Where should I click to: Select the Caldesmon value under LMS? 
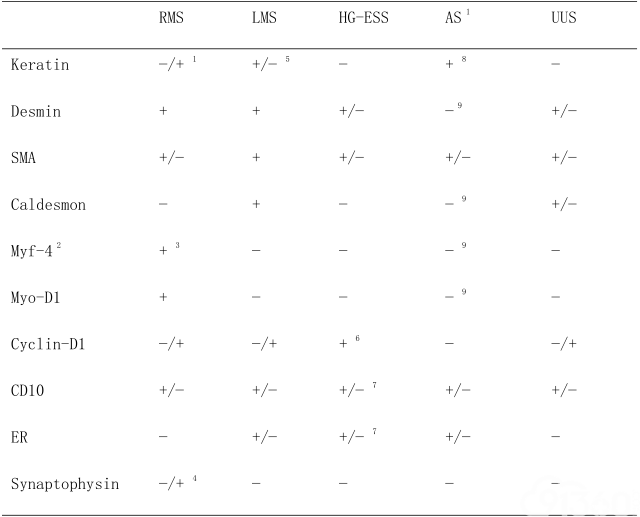(x=256, y=204)
